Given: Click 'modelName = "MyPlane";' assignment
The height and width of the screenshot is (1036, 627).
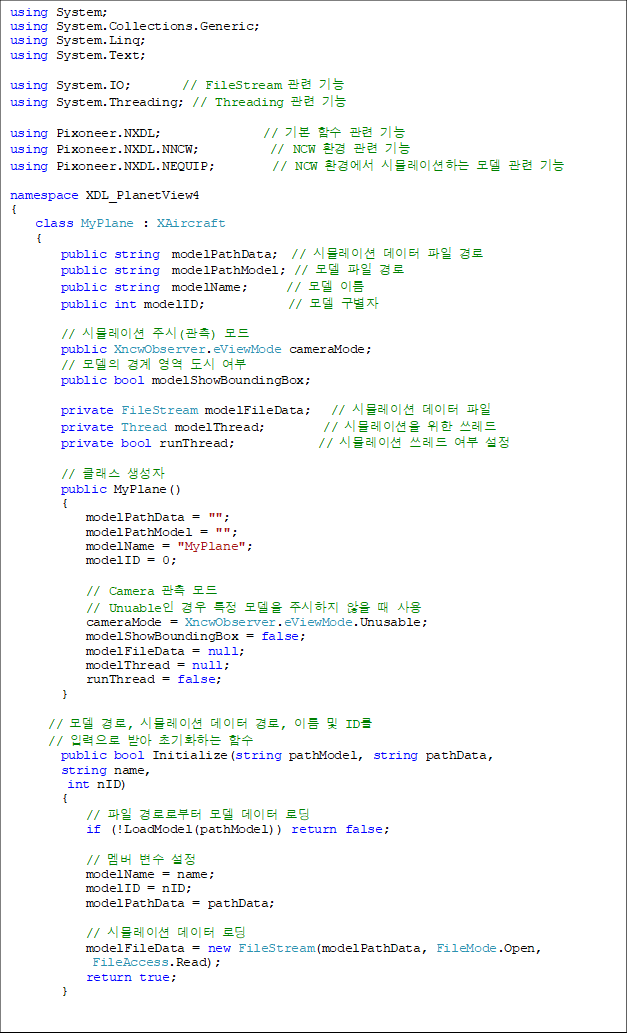Looking at the screenshot, I should (x=169, y=546).
